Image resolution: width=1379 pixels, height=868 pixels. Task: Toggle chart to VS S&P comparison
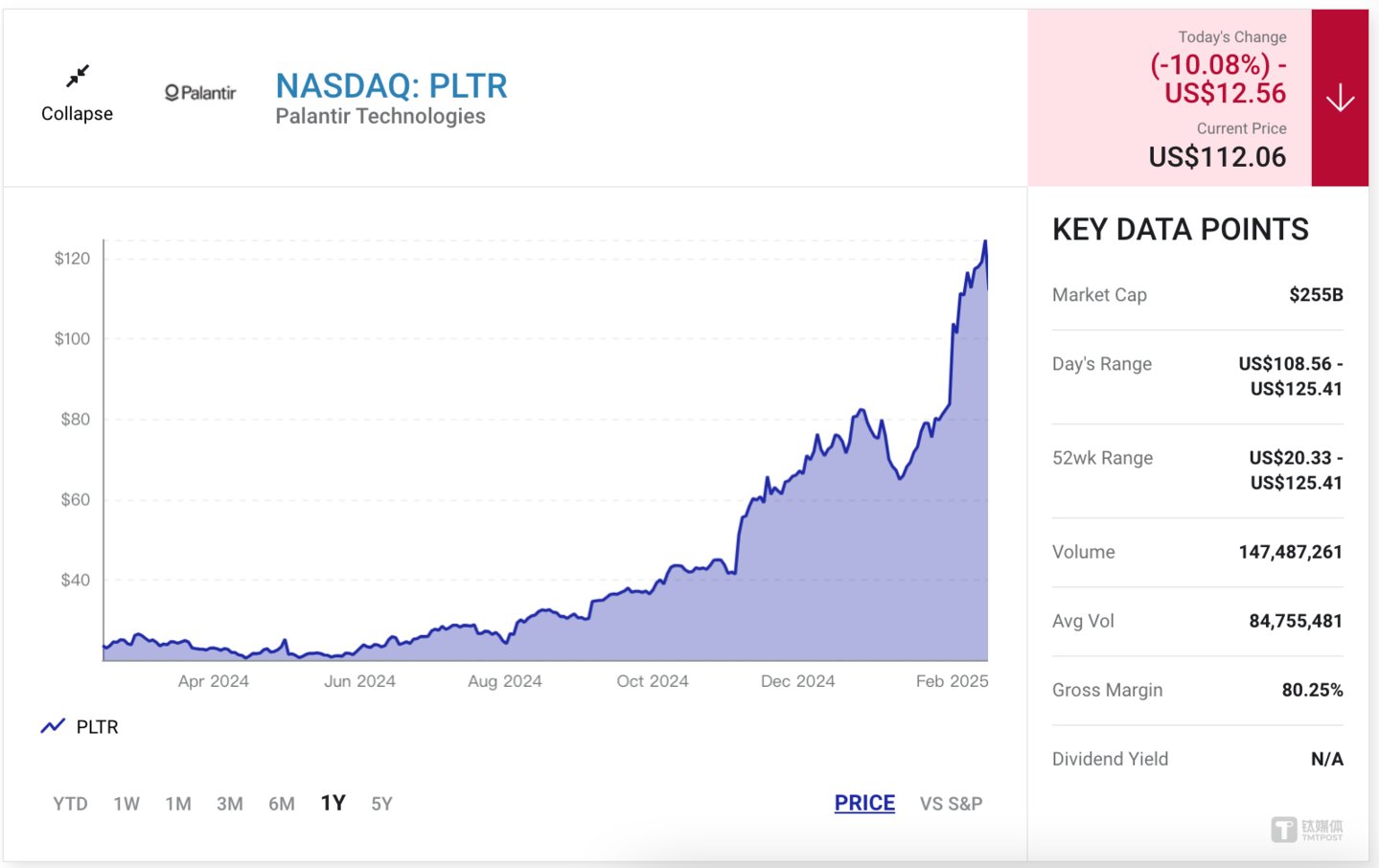coord(951,804)
